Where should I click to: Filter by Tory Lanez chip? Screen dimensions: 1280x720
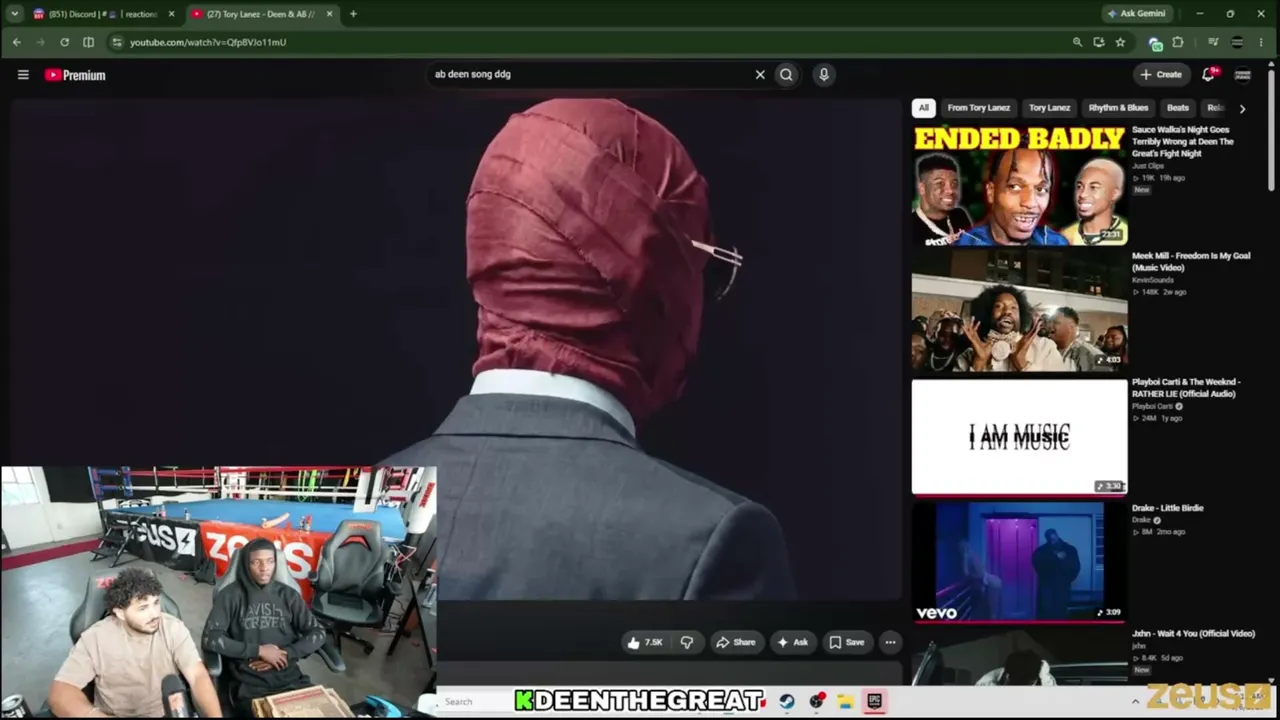point(1050,108)
